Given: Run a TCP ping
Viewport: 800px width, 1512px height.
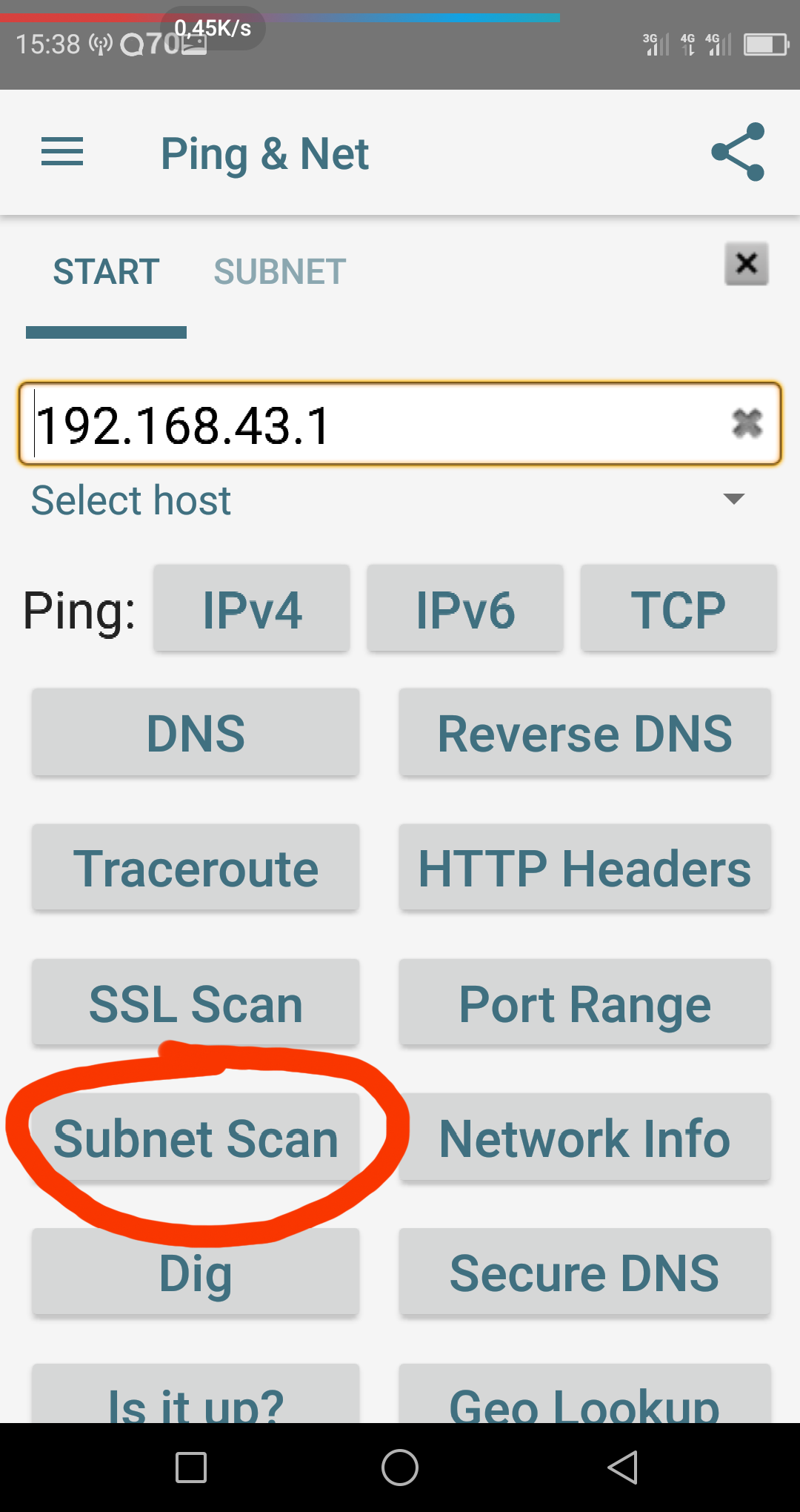Looking at the screenshot, I should (678, 609).
